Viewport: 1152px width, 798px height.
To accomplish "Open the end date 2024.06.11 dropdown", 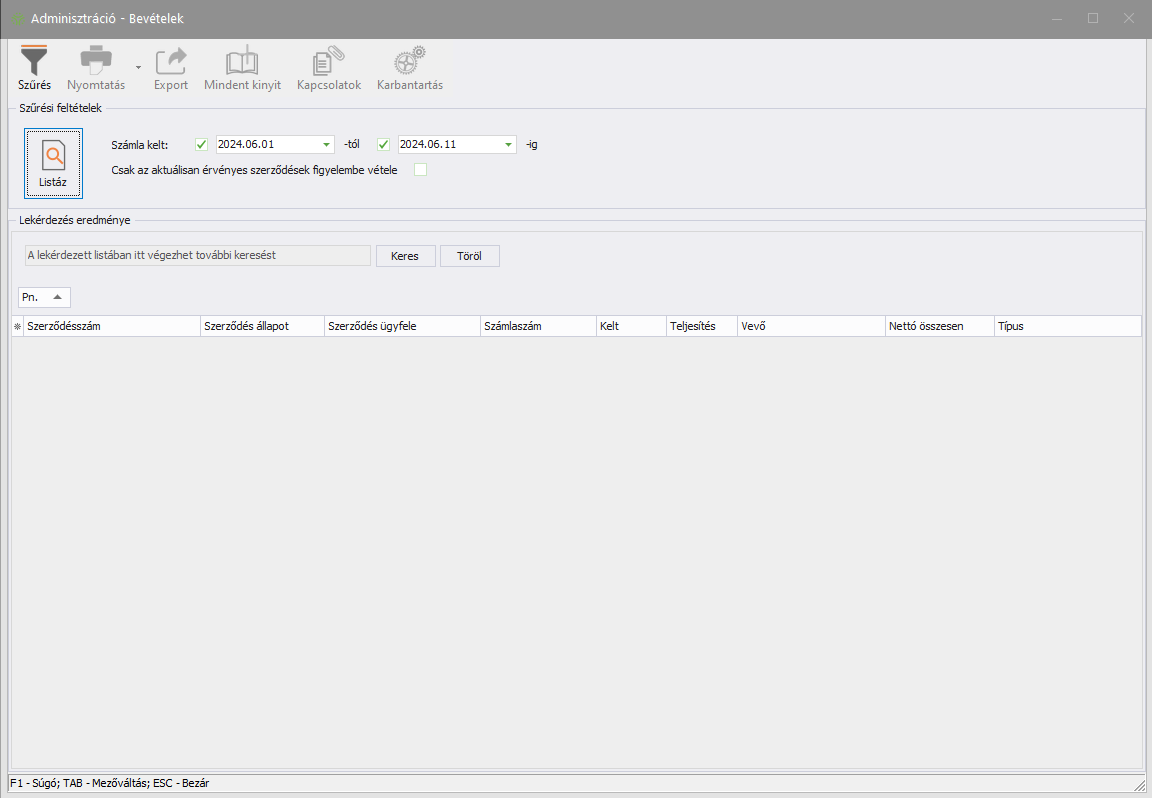I will pos(508,144).
